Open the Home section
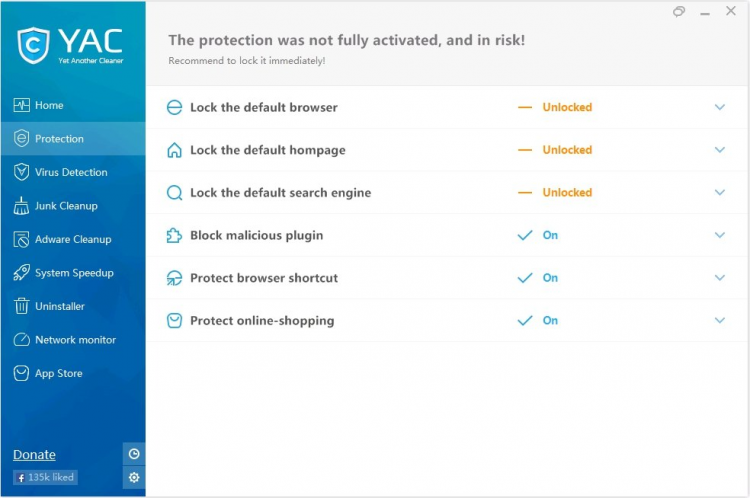Image resolution: width=750 pixels, height=498 pixels. 48,105
